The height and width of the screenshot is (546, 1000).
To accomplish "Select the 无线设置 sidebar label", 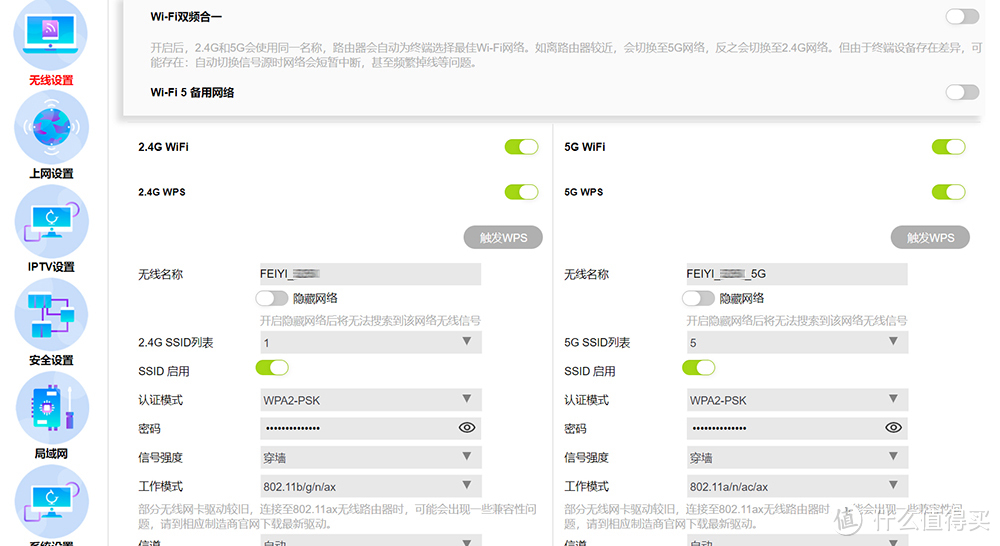I will [51, 80].
